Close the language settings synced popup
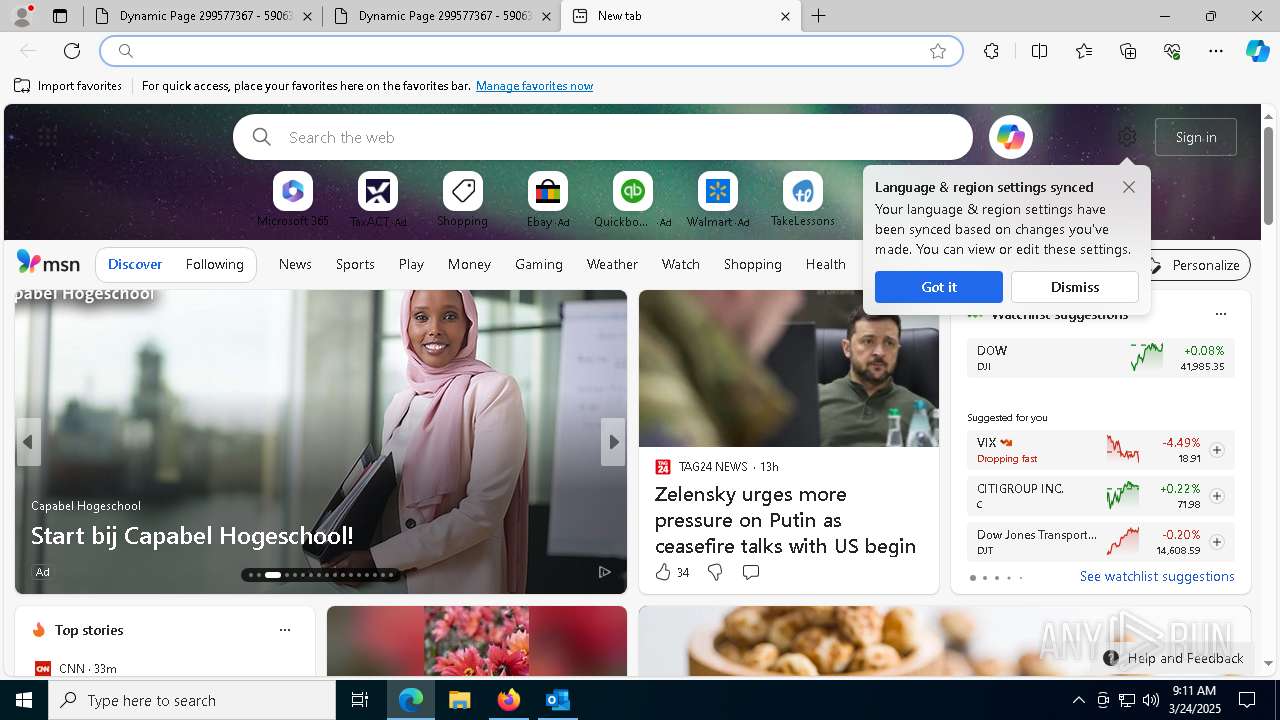Viewport: 1280px width, 720px height. [x=1129, y=187]
